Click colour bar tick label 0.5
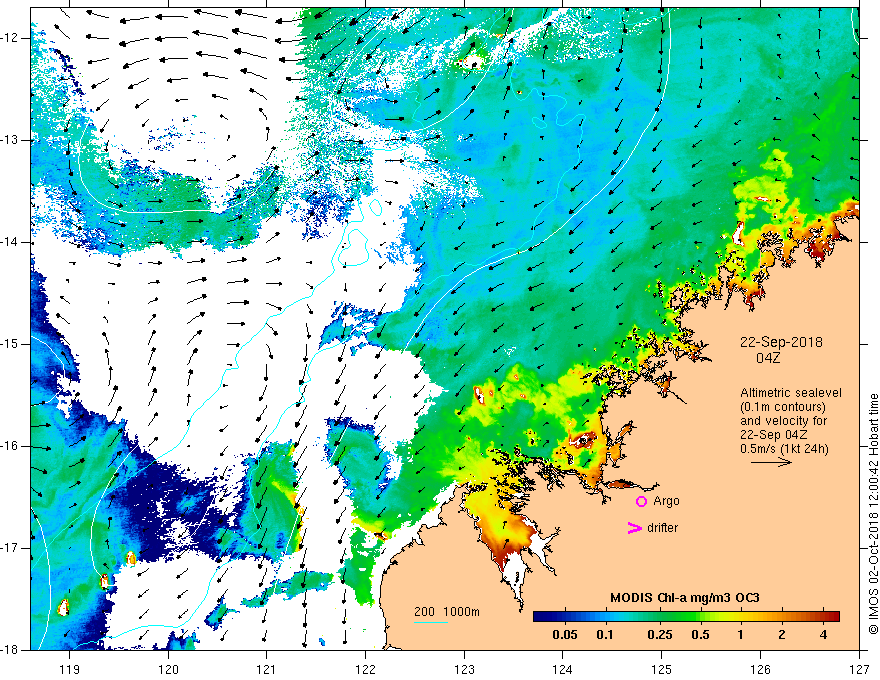880x680 pixels. point(700,635)
